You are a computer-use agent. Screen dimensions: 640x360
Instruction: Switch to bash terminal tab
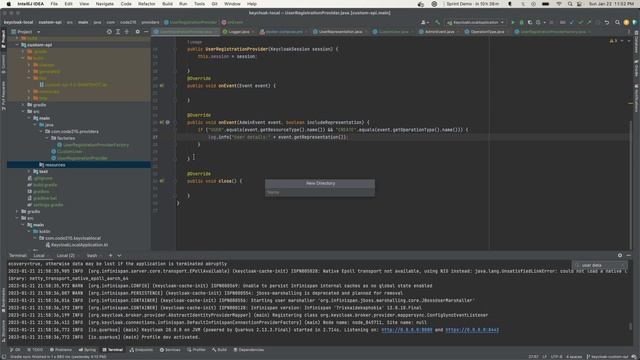click(x=92, y=256)
